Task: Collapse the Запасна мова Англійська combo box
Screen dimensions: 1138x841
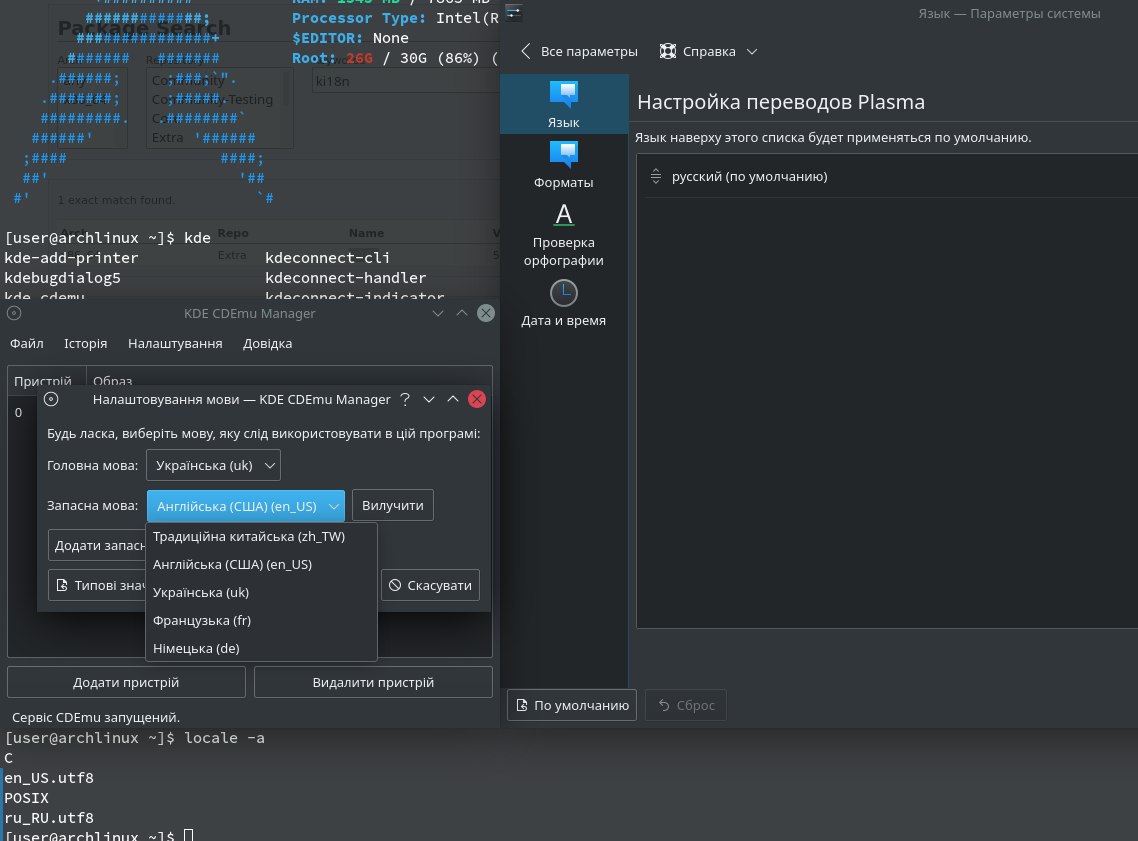Action: [246, 506]
